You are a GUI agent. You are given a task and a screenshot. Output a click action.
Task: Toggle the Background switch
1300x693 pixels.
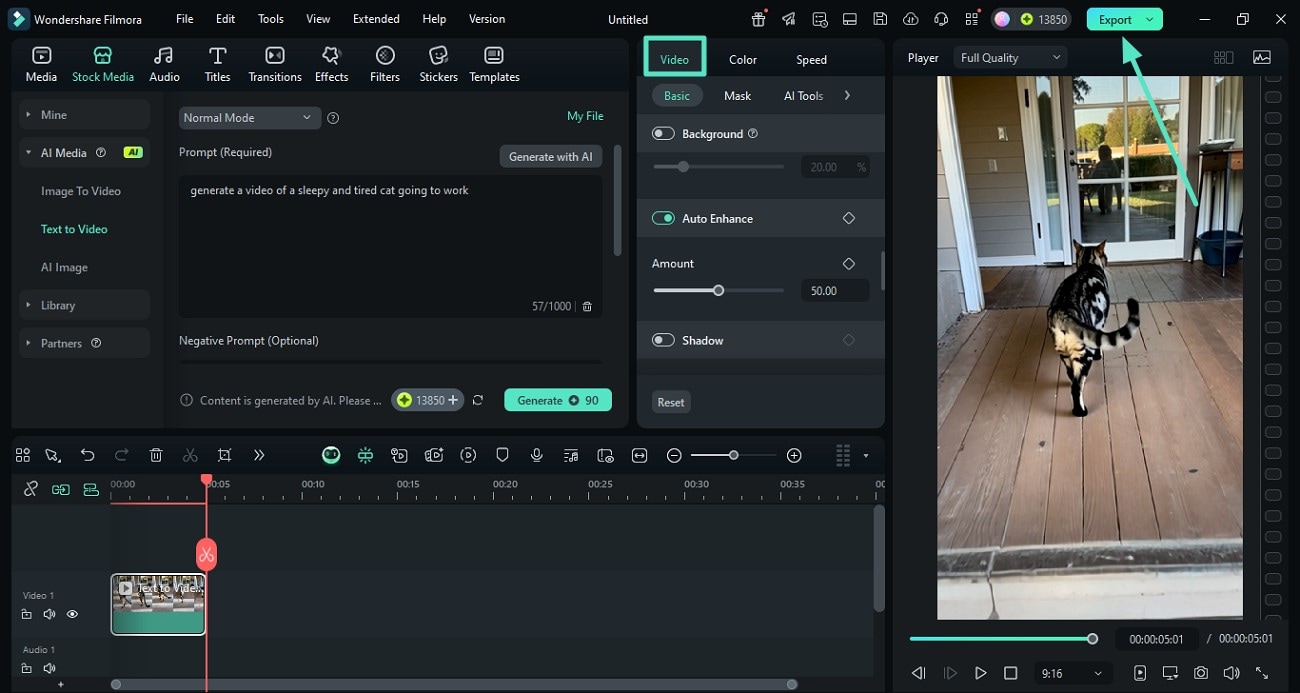(x=663, y=133)
